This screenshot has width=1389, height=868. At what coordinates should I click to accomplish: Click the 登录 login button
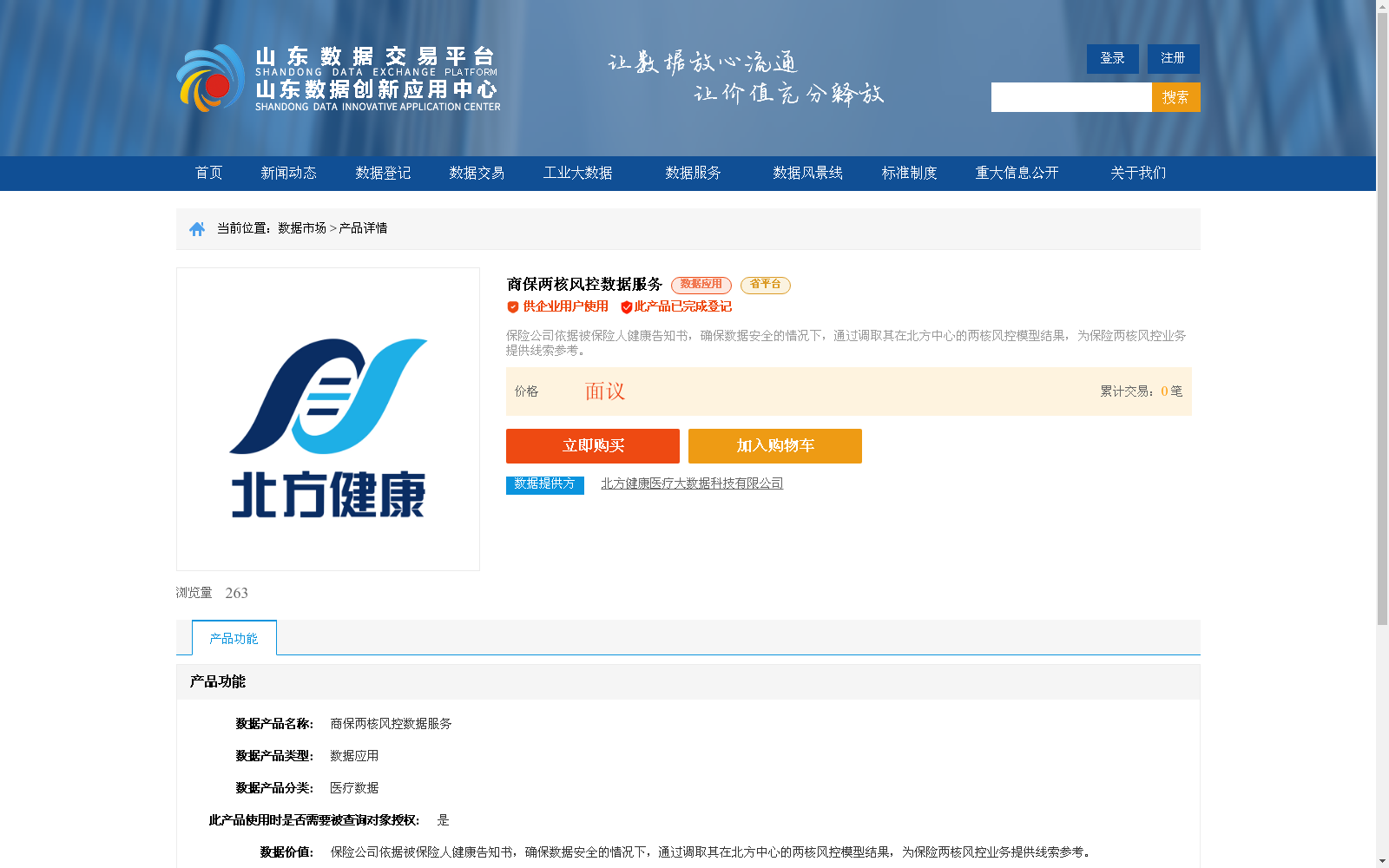[1112, 58]
